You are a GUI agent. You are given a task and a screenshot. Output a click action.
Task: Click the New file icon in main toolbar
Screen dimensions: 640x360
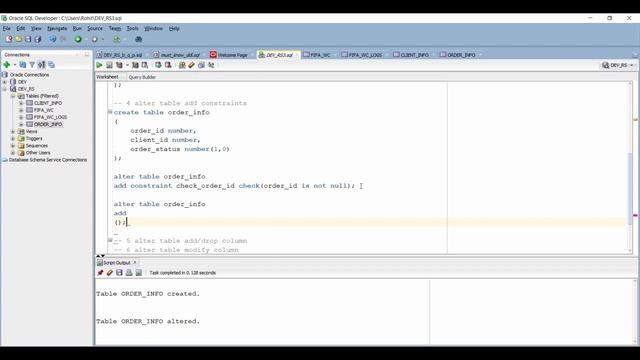coord(9,39)
